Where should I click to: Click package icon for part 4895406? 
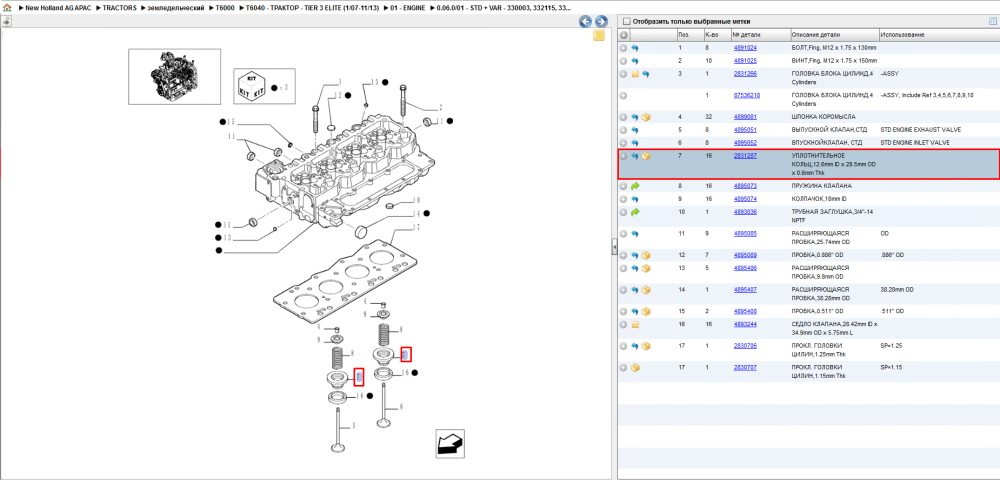tap(645, 268)
